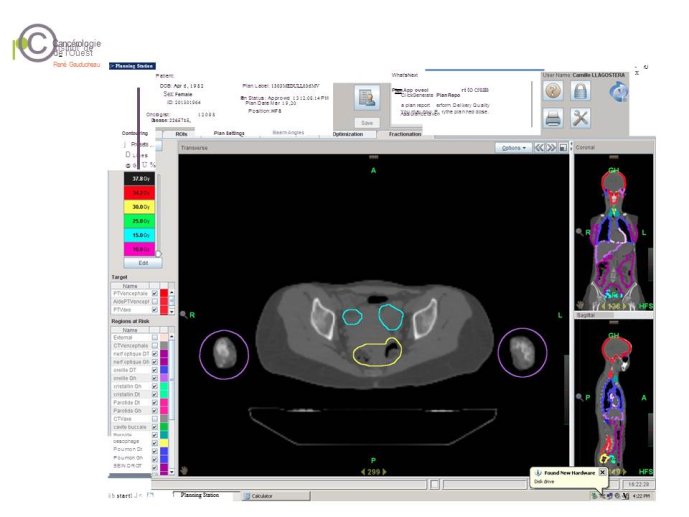Click the yellow oesophage color swatch
The image size is (689, 517).
pos(164,443)
